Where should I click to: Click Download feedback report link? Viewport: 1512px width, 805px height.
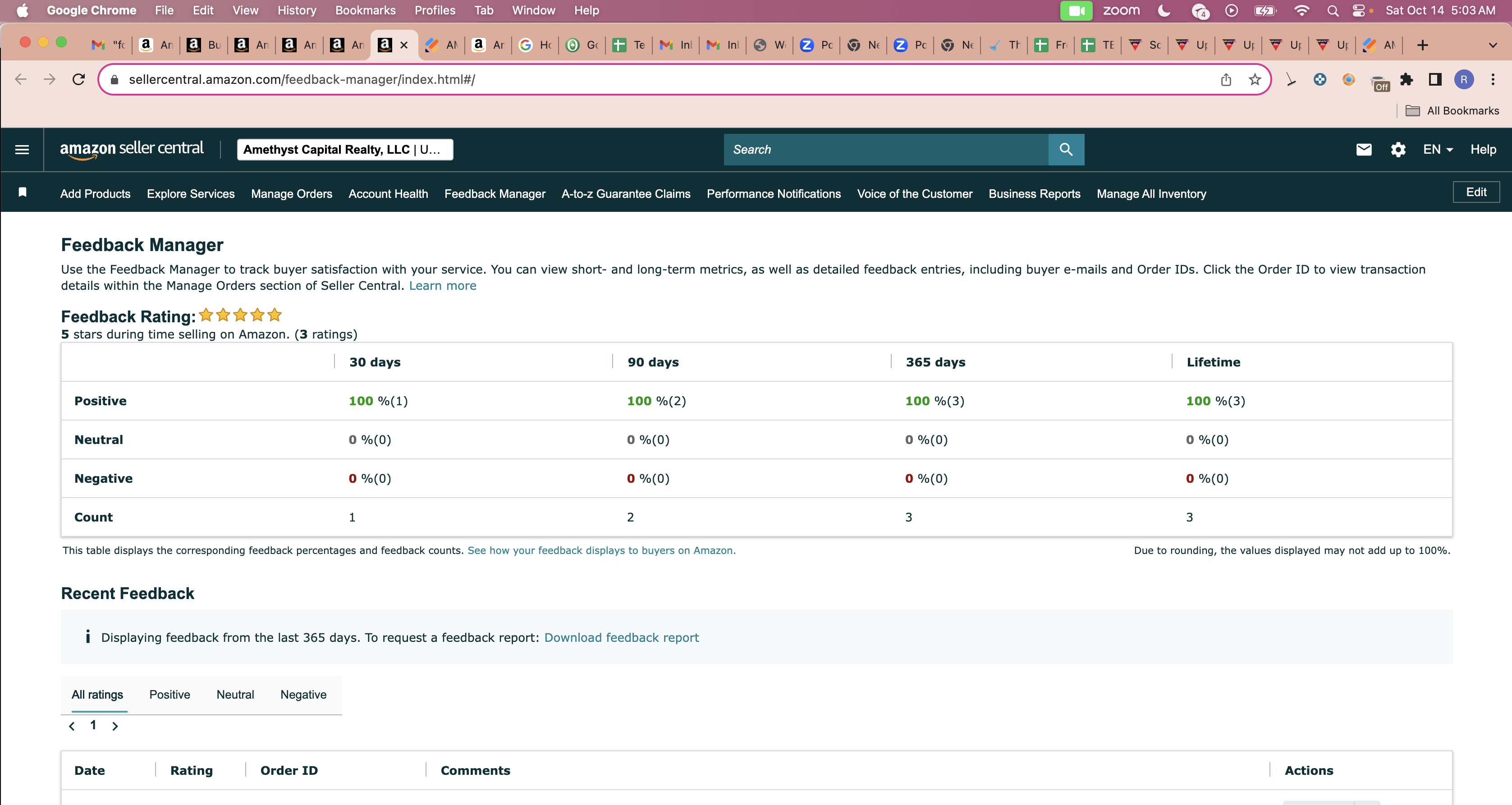pos(622,638)
